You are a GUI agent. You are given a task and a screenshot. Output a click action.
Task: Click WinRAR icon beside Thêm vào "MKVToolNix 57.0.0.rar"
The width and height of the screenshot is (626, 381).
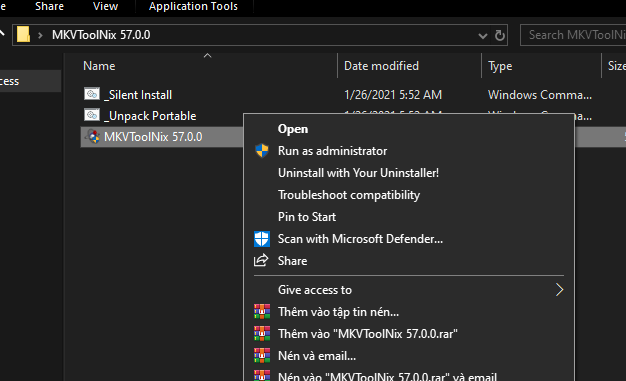pos(262,333)
